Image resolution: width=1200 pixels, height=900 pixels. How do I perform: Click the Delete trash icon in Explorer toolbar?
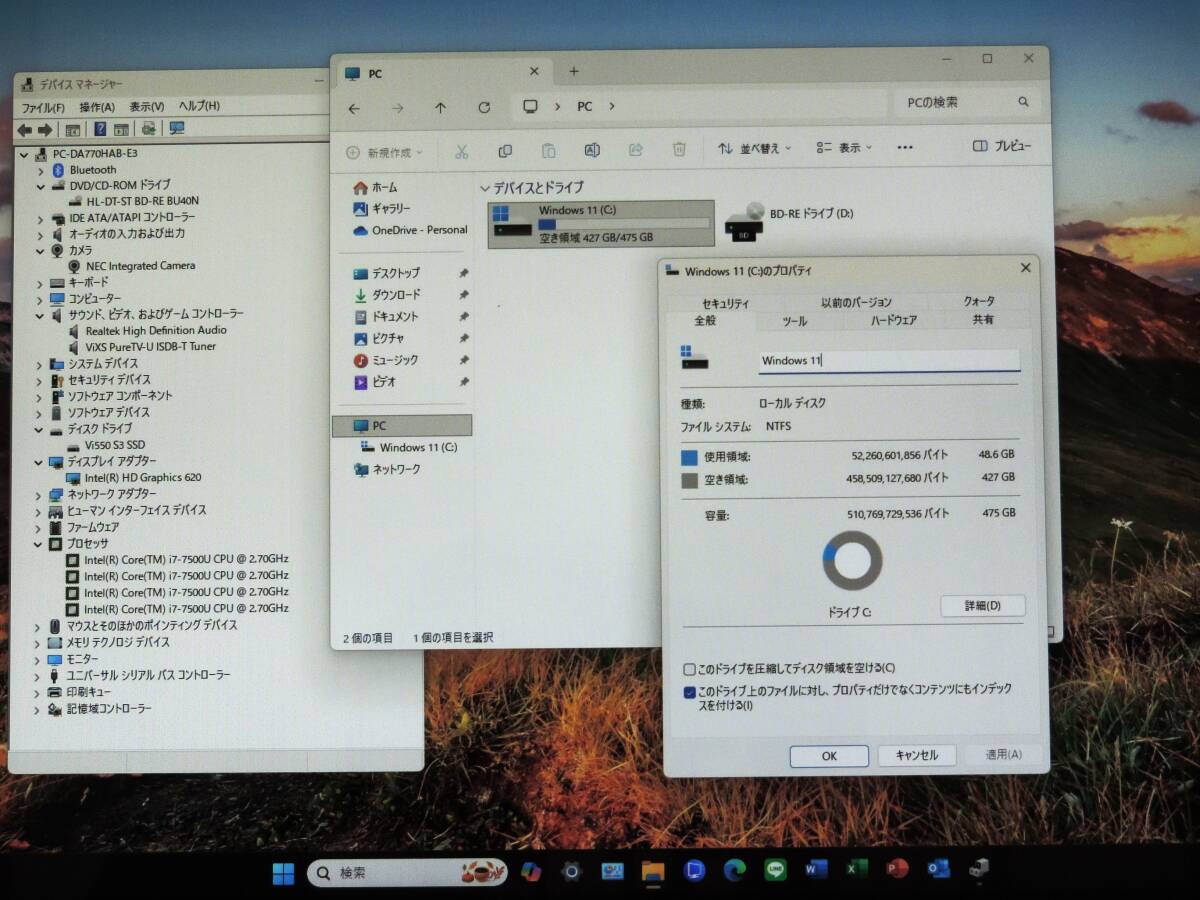point(679,149)
